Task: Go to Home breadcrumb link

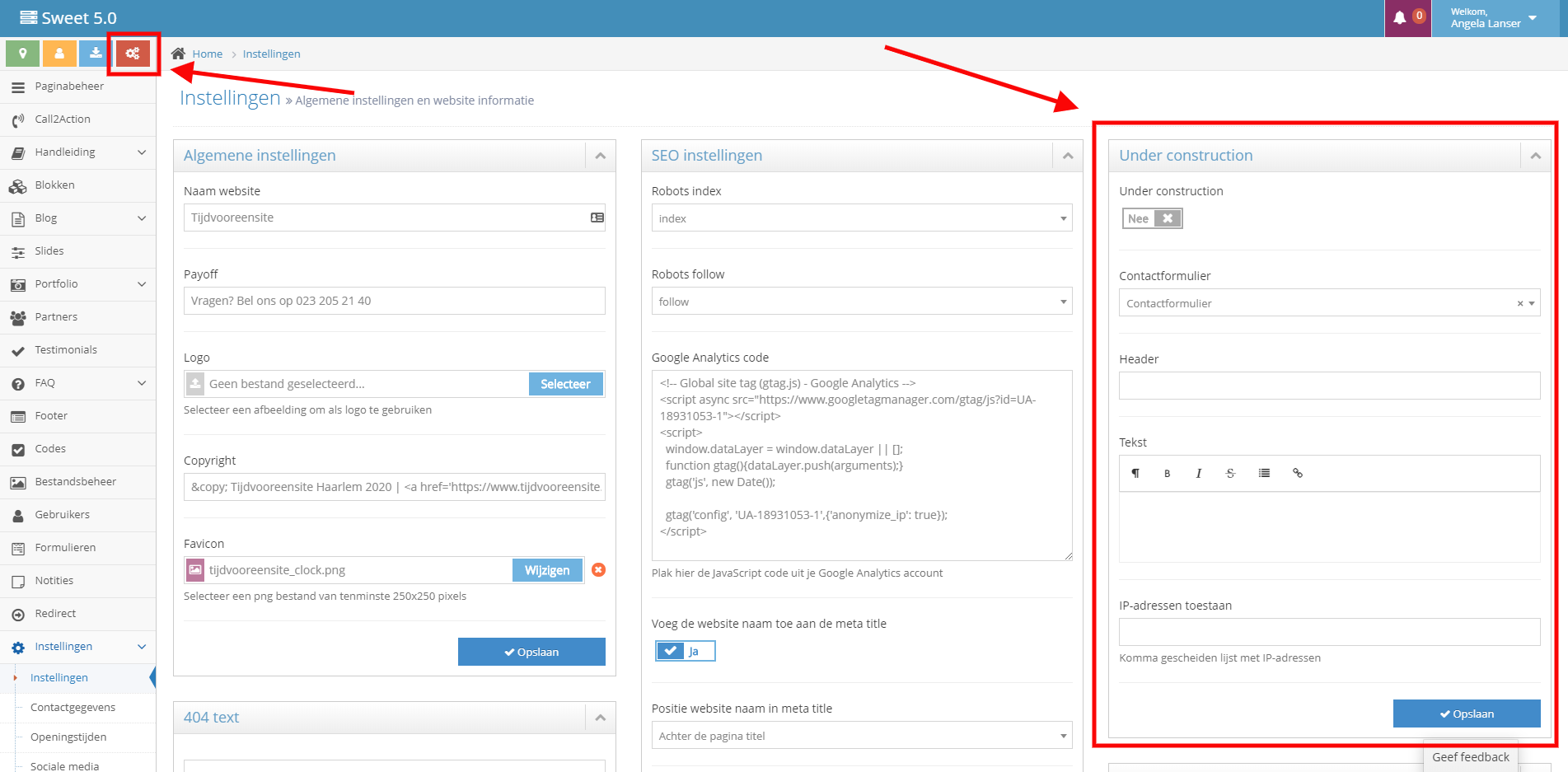Action: [208, 54]
